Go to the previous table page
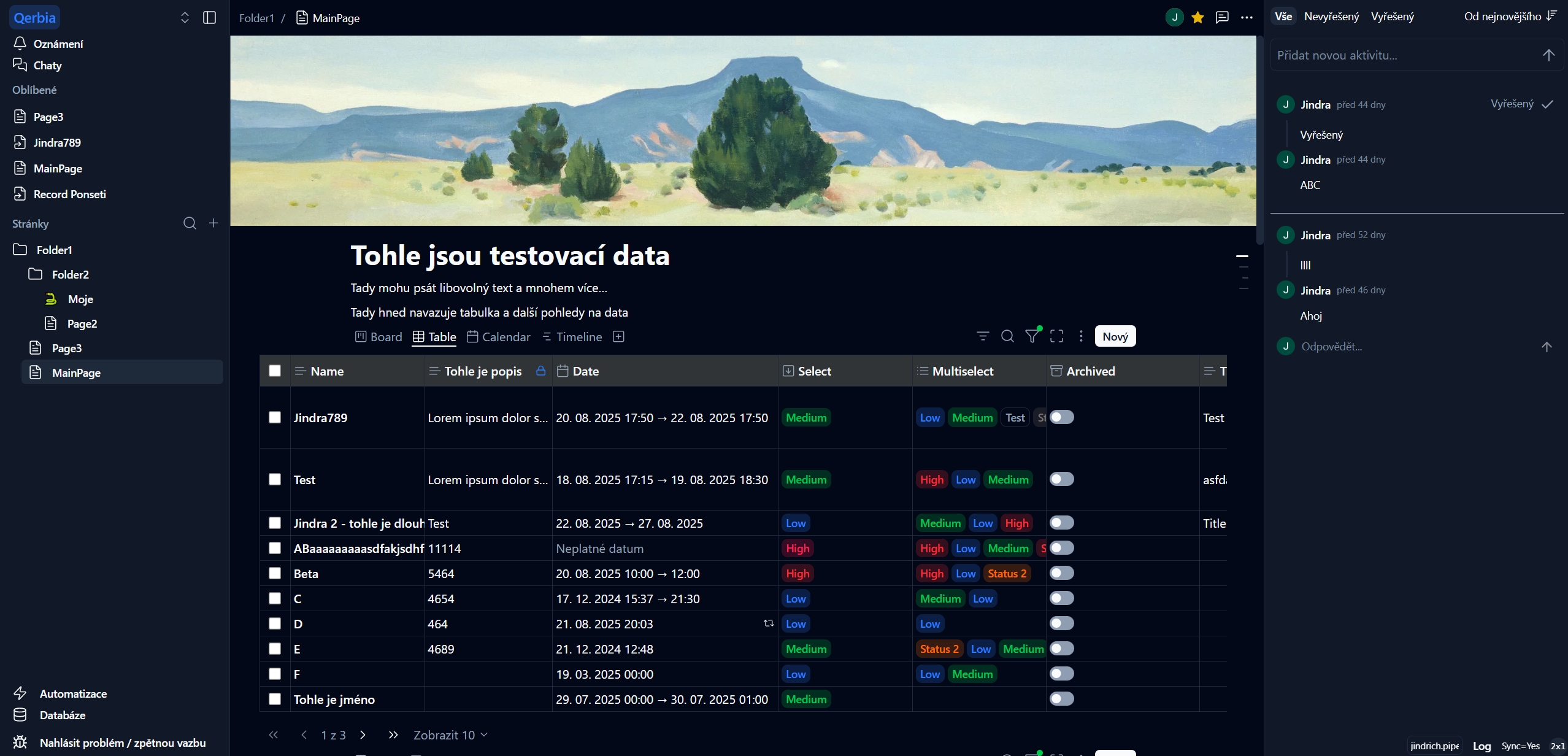 pos(304,735)
